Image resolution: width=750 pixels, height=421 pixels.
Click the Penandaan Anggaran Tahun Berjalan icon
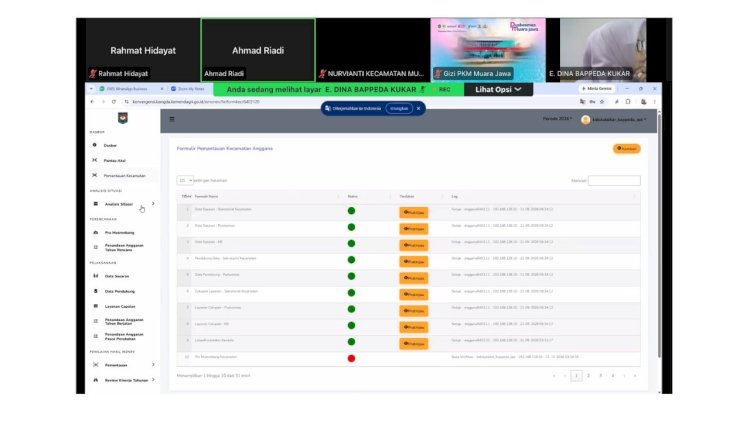click(96, 321)
